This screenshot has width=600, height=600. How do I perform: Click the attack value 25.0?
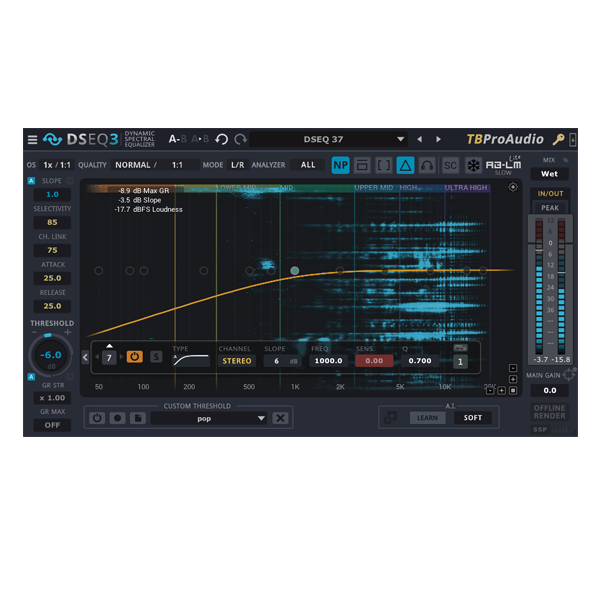[52, 278]
